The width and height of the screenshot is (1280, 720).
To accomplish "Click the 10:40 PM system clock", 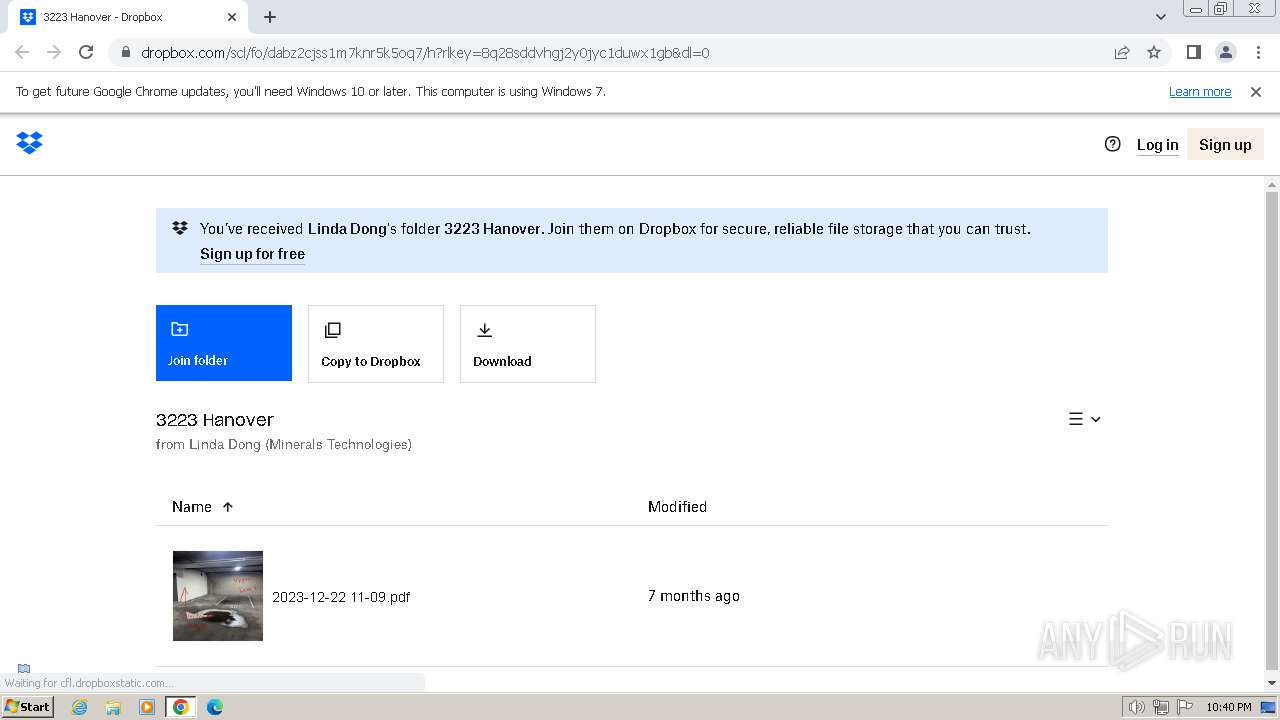I will (1228, 707).
